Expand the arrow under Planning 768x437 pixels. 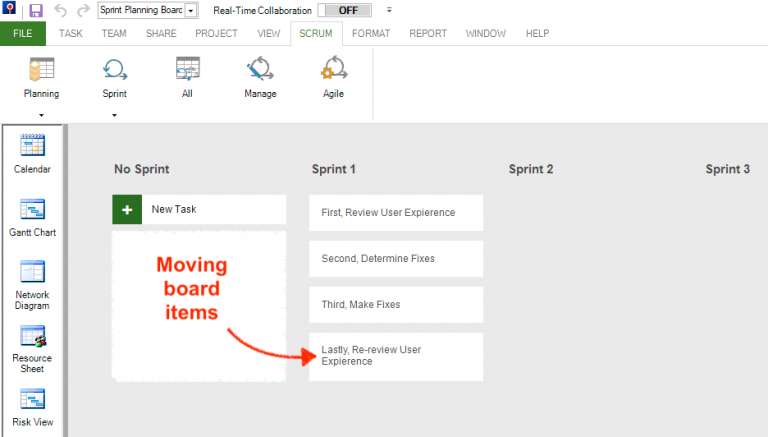pyautogui.click(x=41, y=115)
